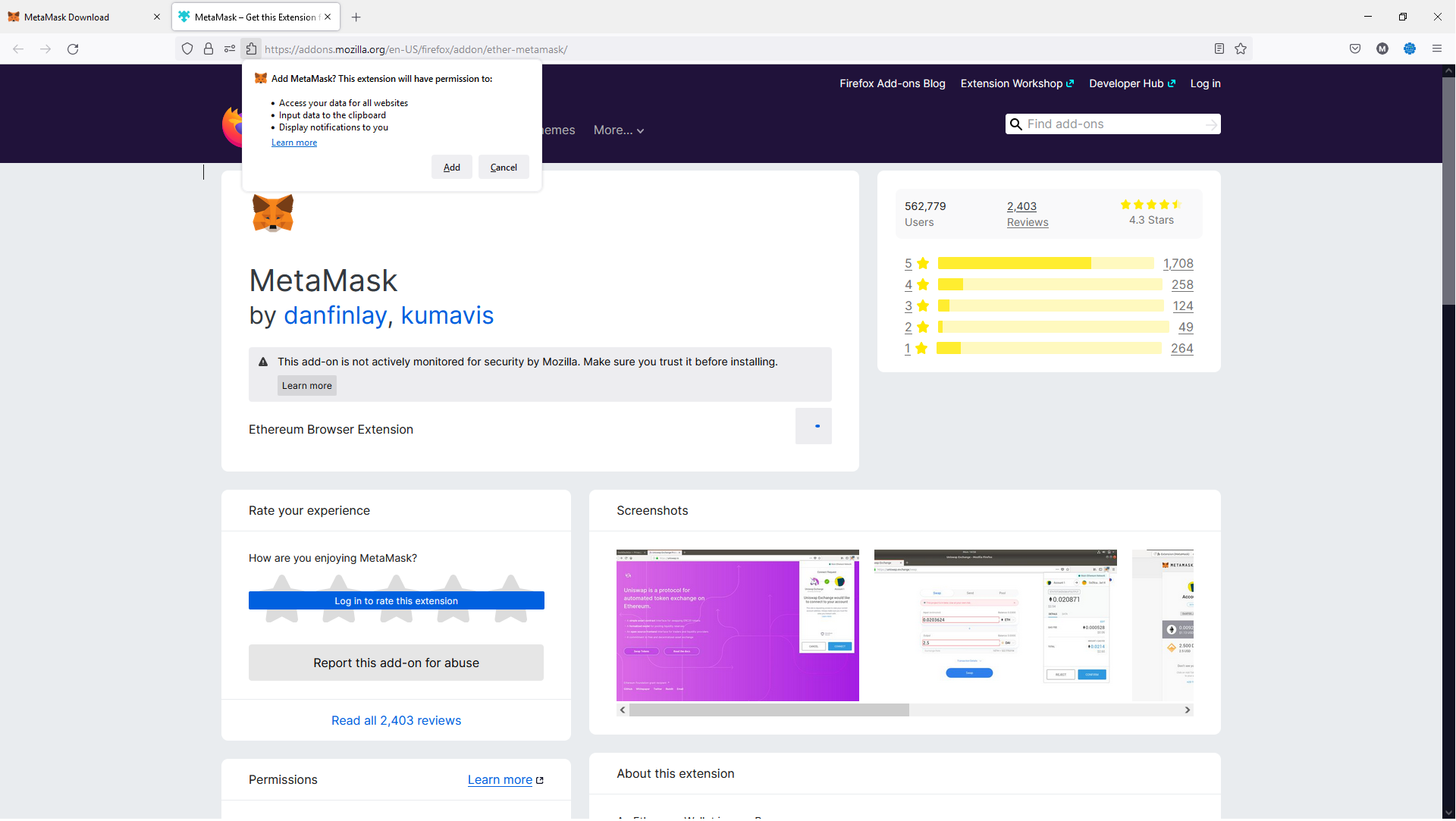Click Add in the permission prompt
Screen dimensions: 1456x821
coord(452,168)
